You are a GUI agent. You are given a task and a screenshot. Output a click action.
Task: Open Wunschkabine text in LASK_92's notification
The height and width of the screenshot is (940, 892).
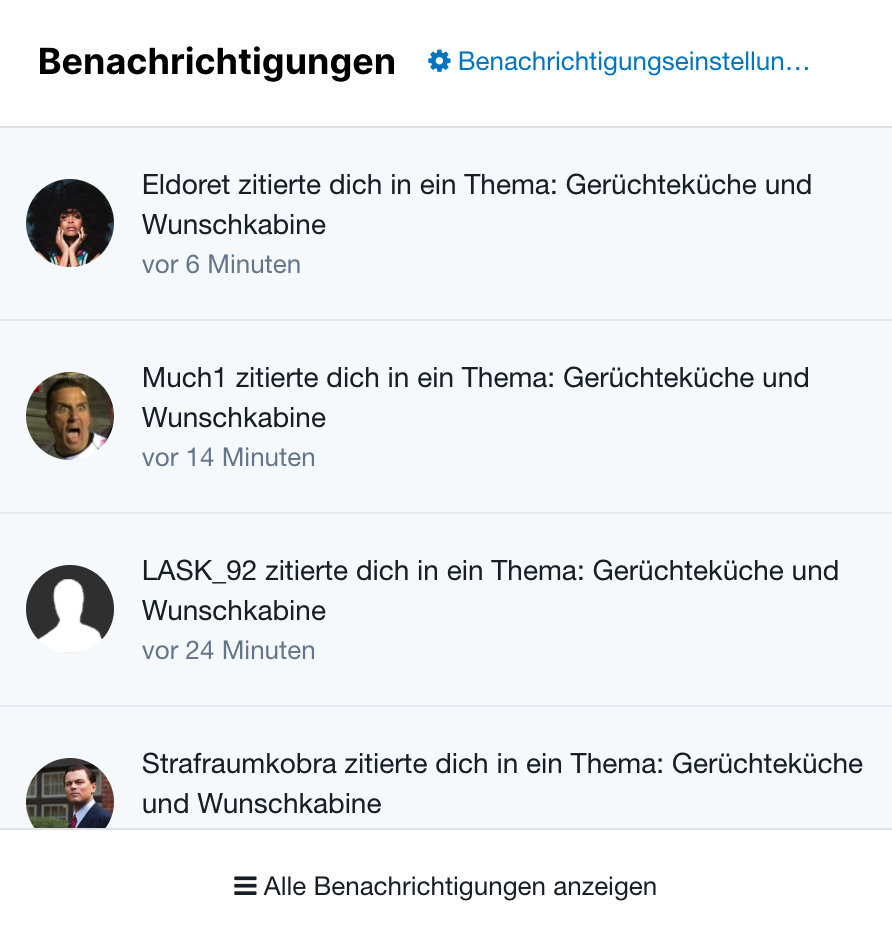(234, 611)
